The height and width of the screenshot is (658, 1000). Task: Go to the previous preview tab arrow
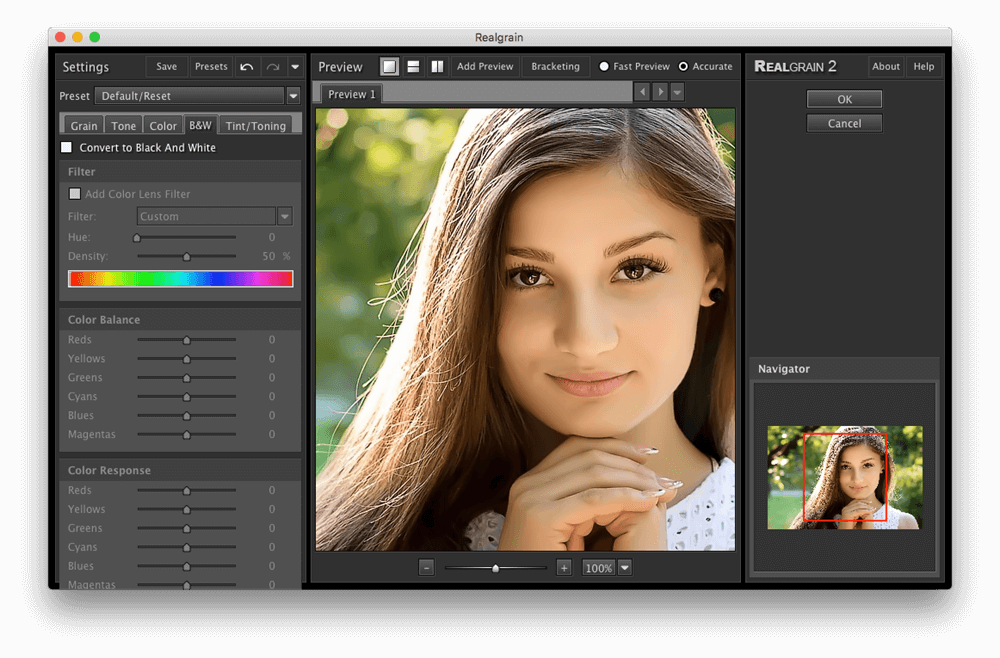(642, 92)
